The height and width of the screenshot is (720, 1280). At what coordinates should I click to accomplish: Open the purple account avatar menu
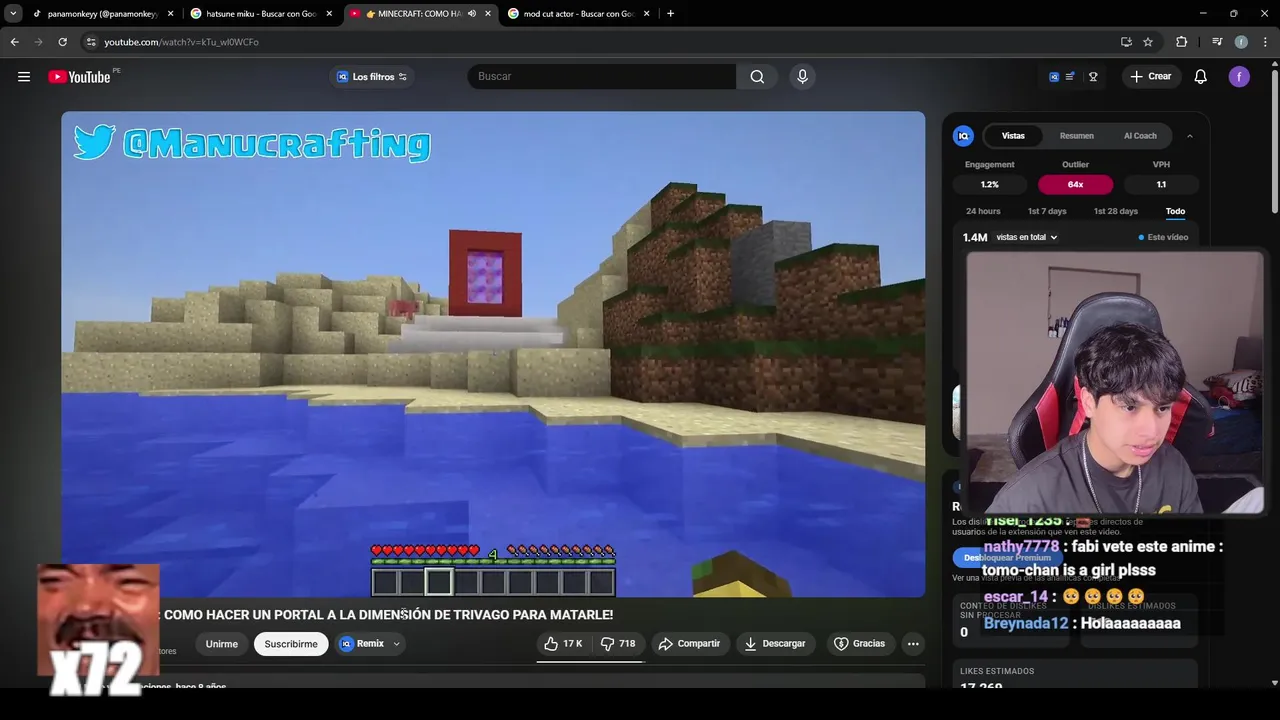1239,77
